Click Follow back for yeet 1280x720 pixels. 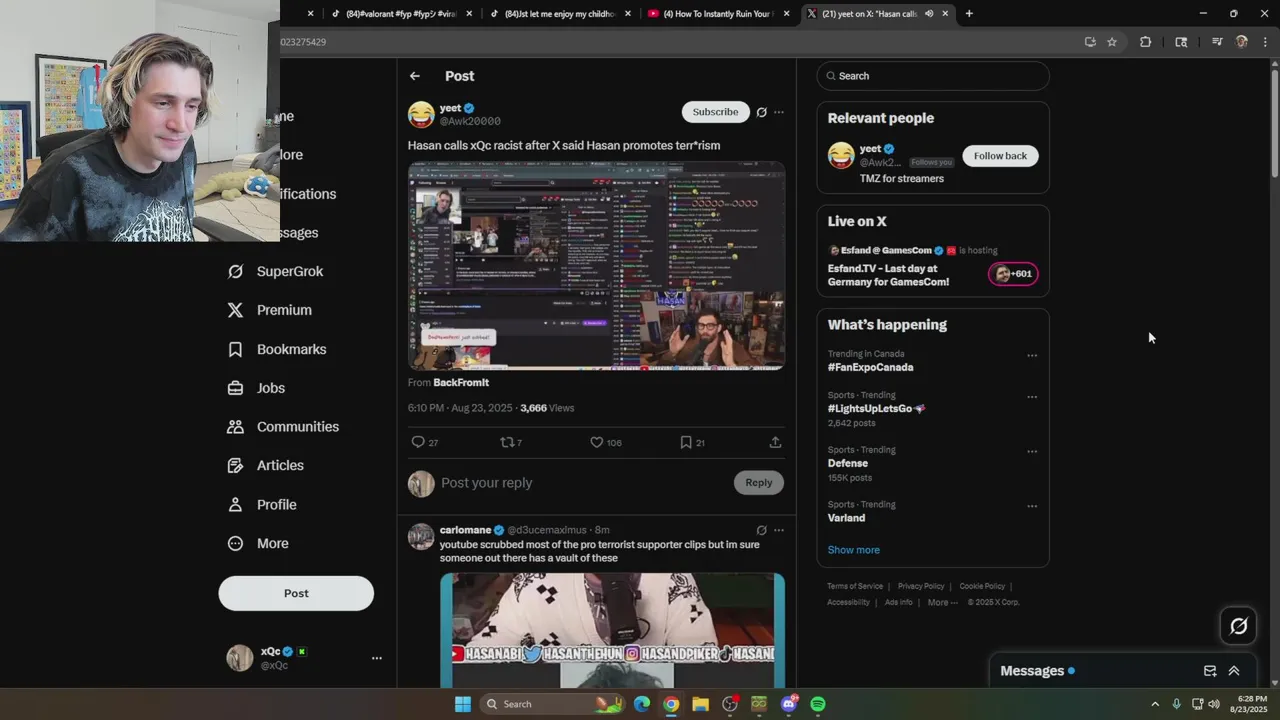click(1000, 156)
